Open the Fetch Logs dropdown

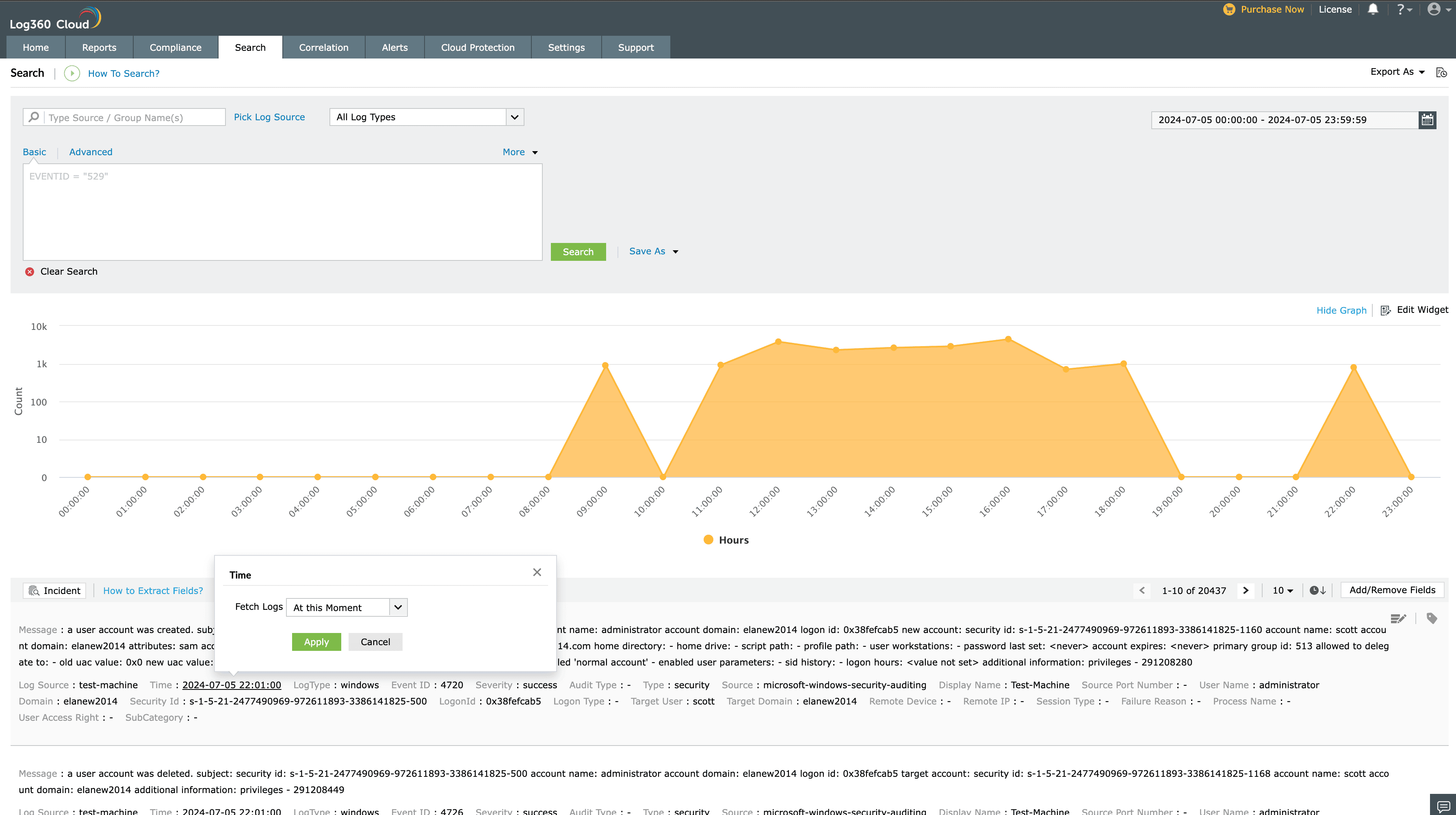[347, 607]
